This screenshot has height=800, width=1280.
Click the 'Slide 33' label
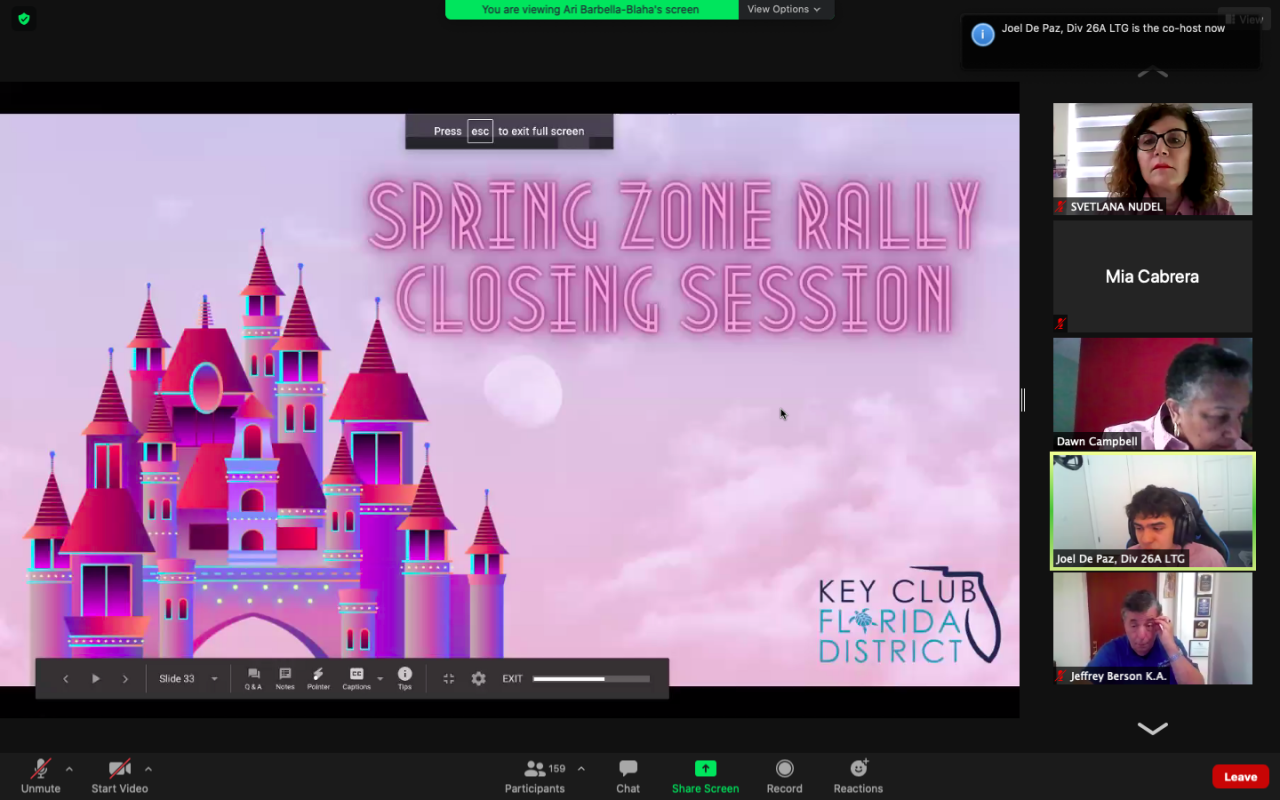coord(177,679)
